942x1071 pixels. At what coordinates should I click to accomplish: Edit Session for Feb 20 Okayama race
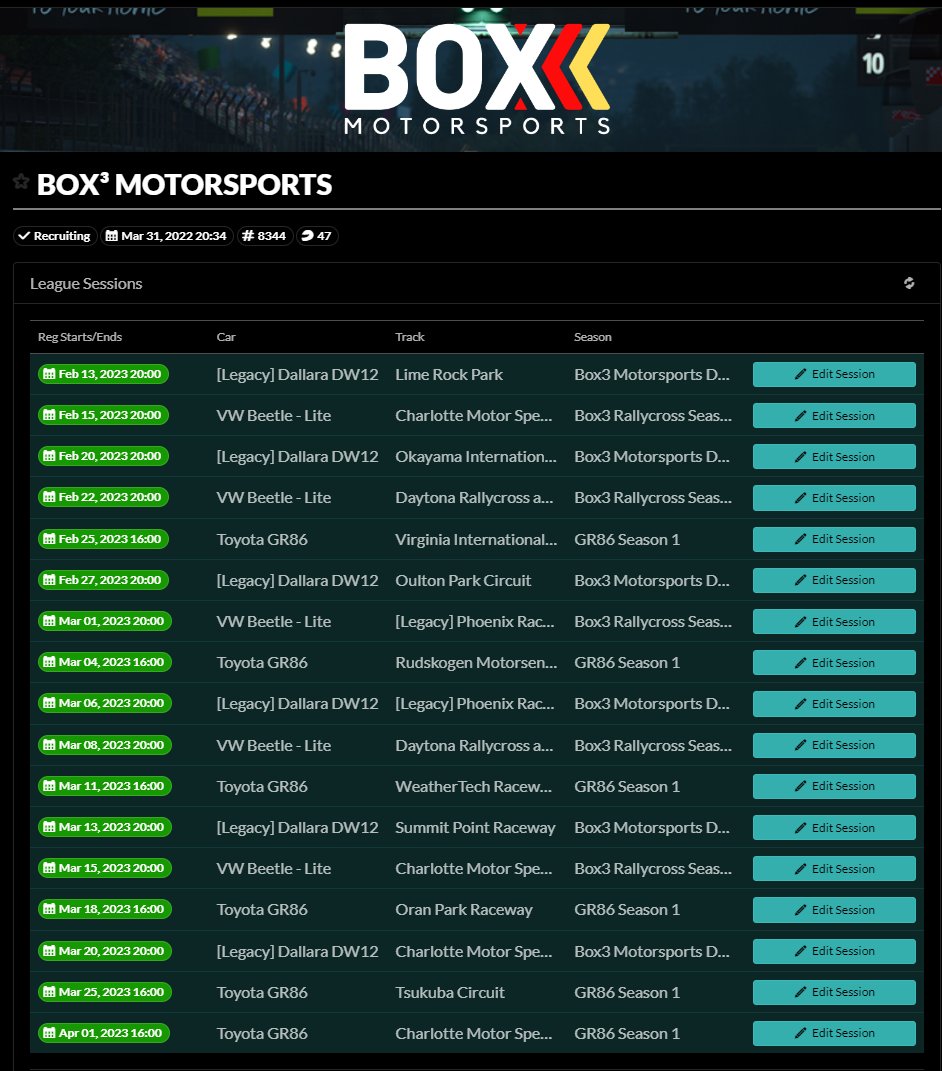pyautogui.click(x=834, y=456)
